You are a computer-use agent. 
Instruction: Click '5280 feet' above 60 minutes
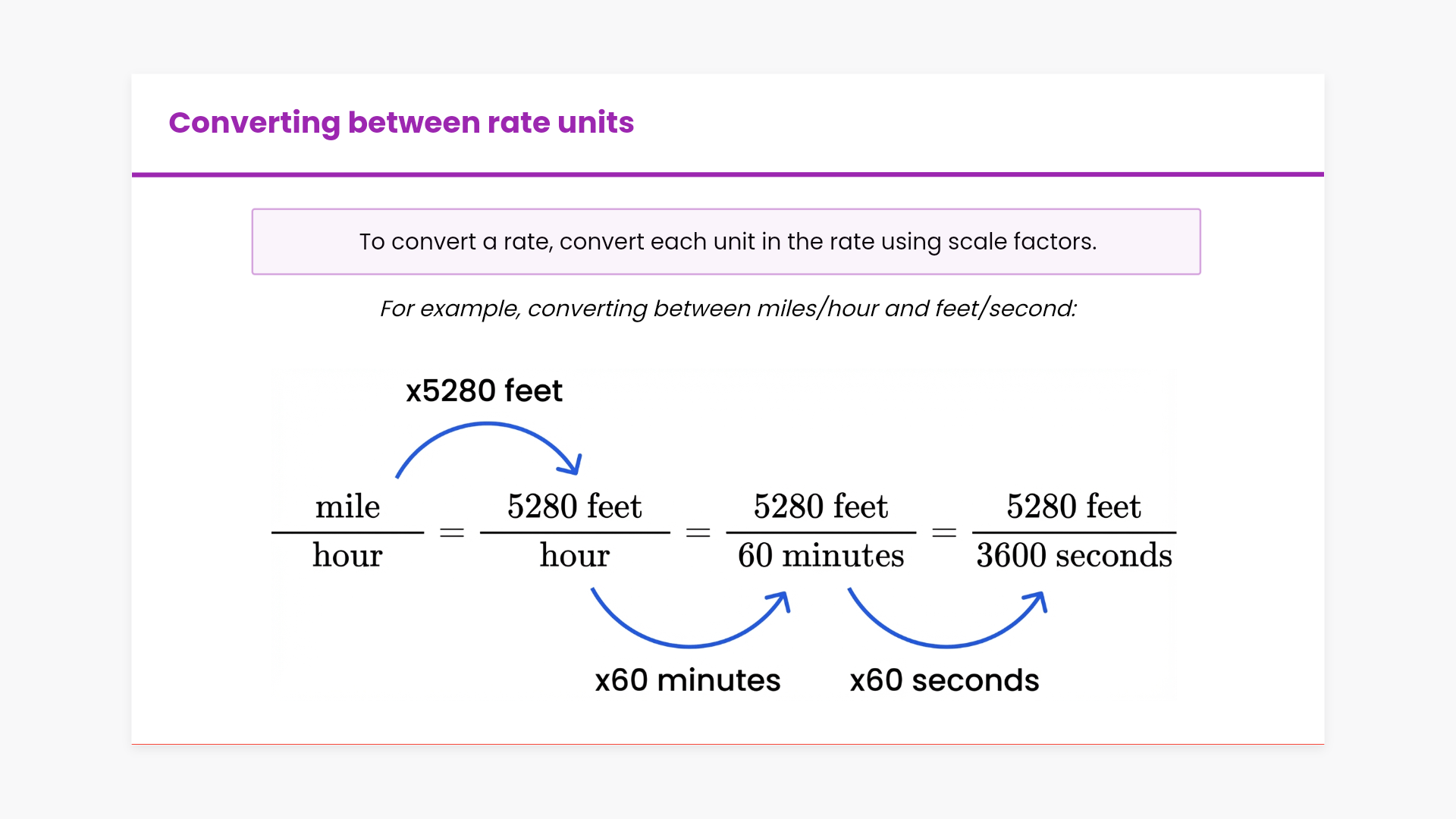821,507
